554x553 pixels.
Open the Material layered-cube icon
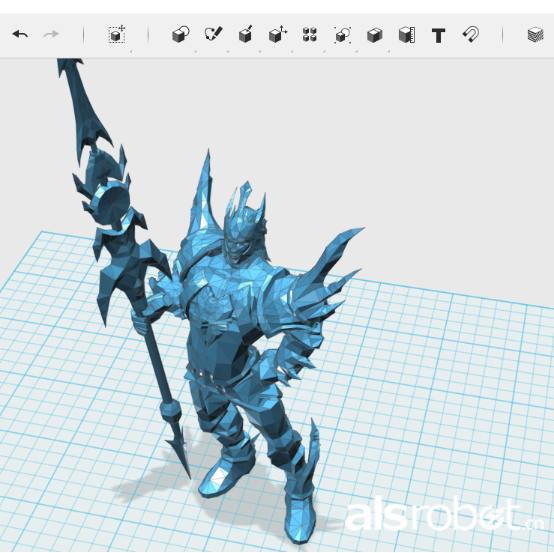pyautogui.click(x=535, y=35)
